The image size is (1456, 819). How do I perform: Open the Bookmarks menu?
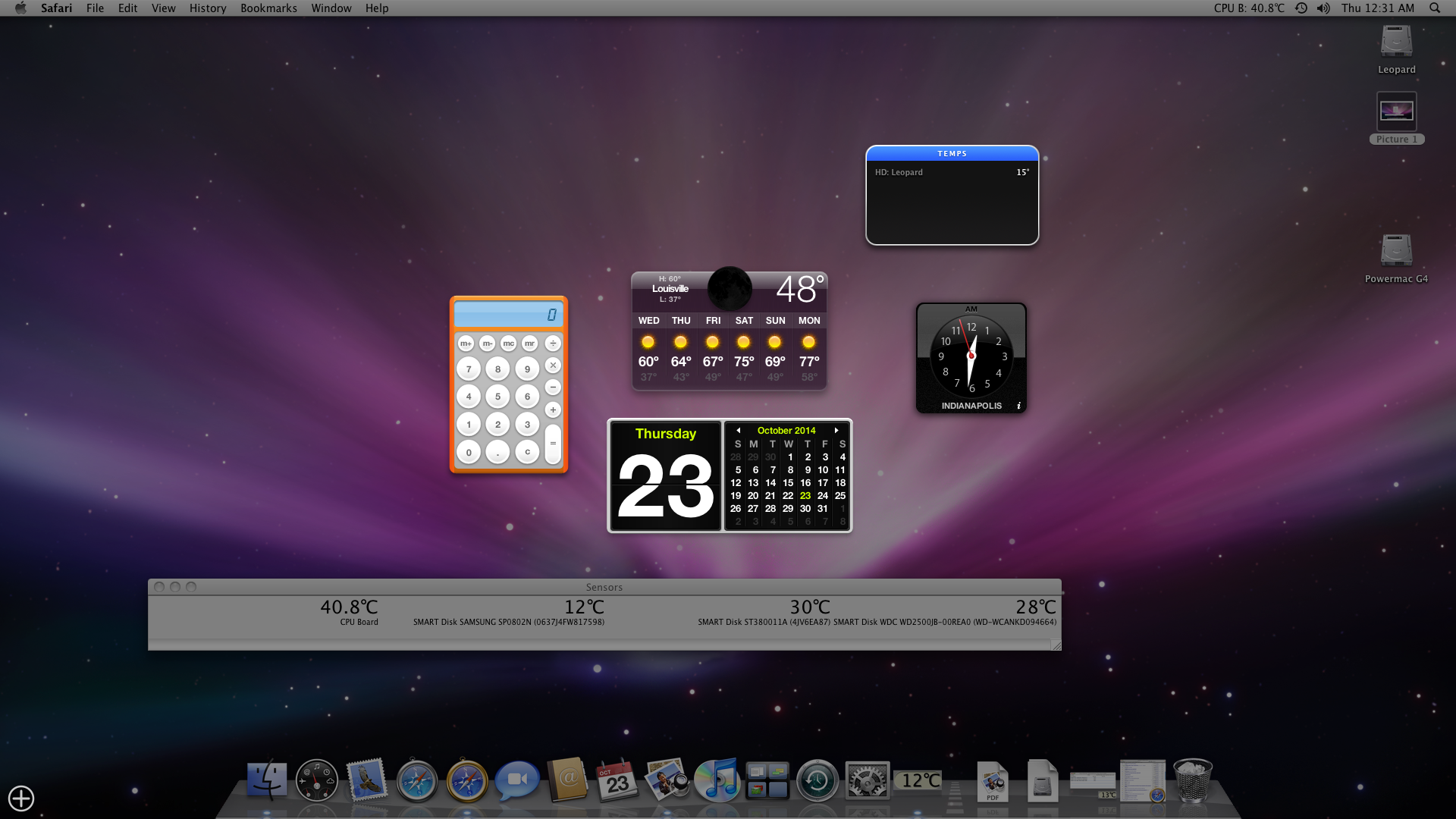pos(268,8)
